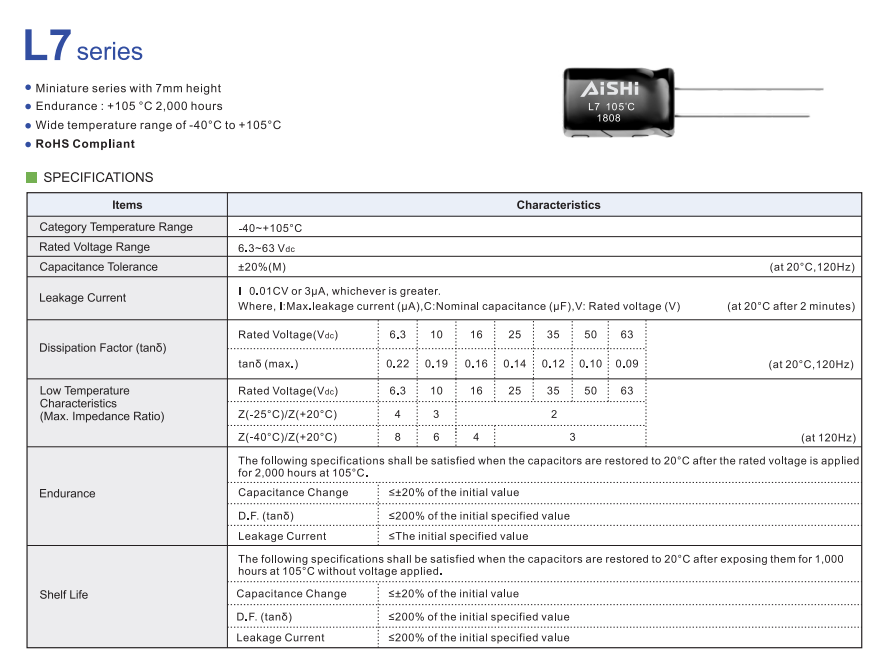Click the L7 series title
Image resolution: width=892 pixels, height=669 pixels.
(x=83, y=47)
